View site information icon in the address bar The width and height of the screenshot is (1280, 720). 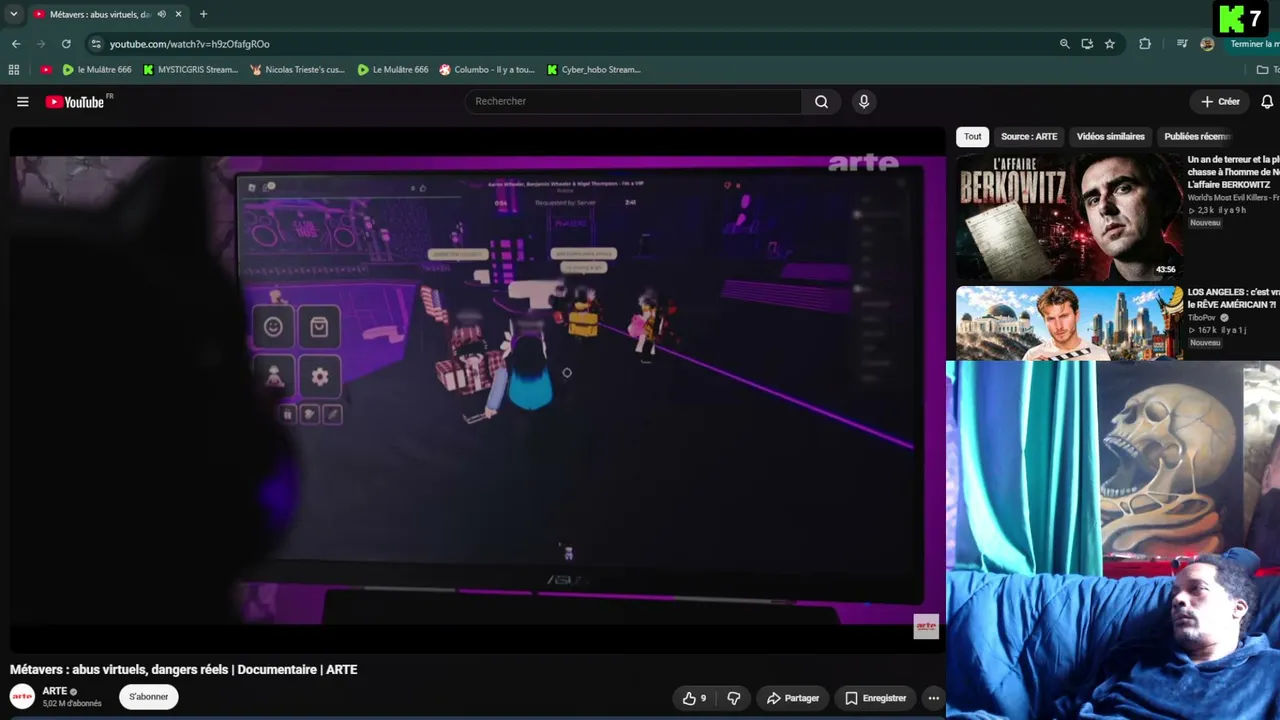(x=96, y=44)
